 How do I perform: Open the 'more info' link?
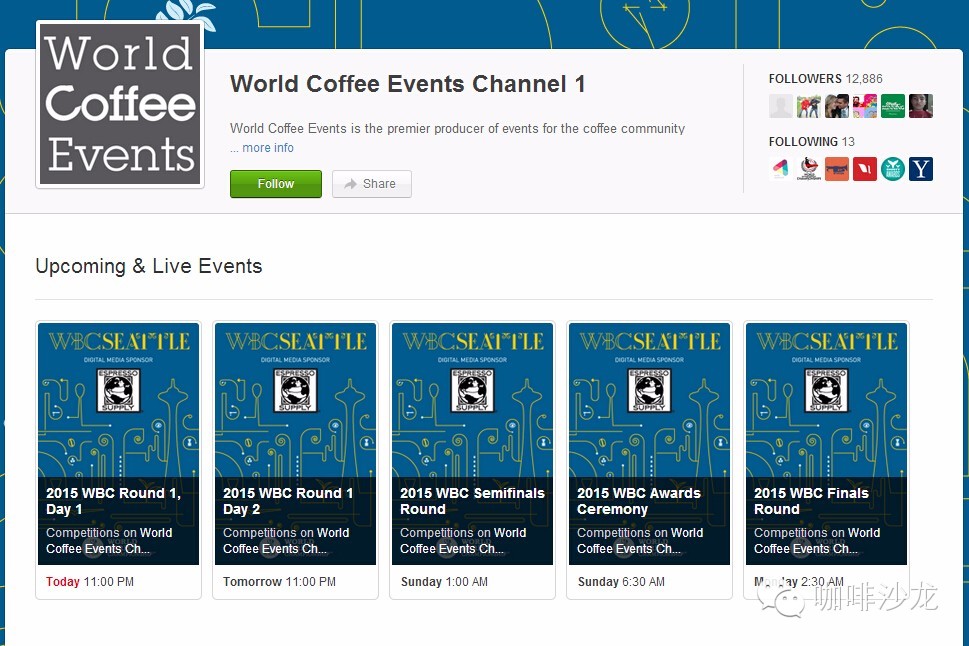(x=268, y=148)
